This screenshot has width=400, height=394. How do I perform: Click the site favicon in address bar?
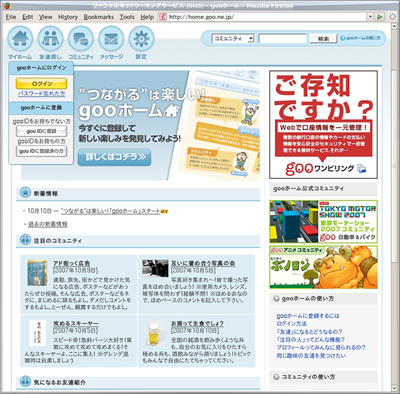pos(163,17)
